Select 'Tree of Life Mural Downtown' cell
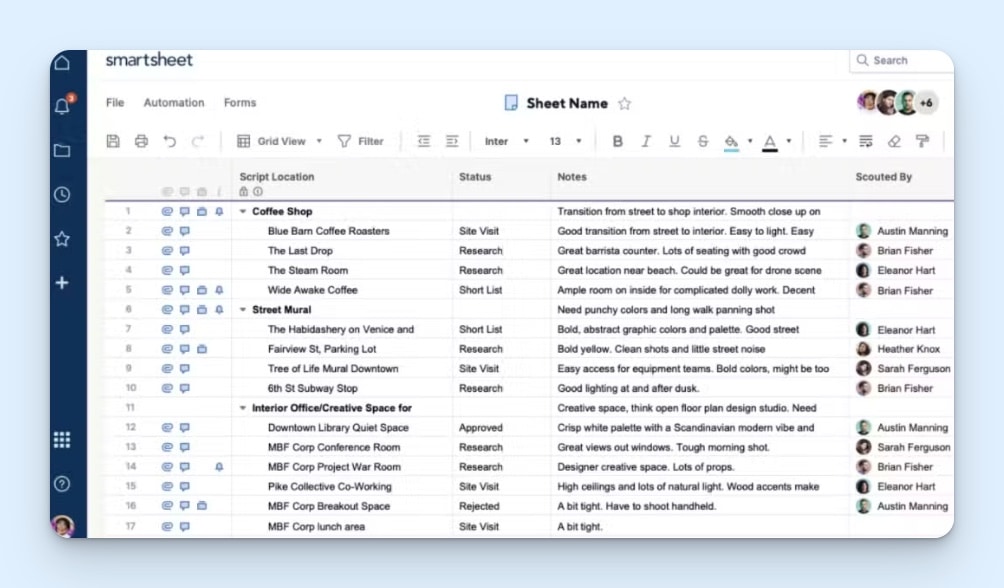1004x588 pixels. (343, 368)
